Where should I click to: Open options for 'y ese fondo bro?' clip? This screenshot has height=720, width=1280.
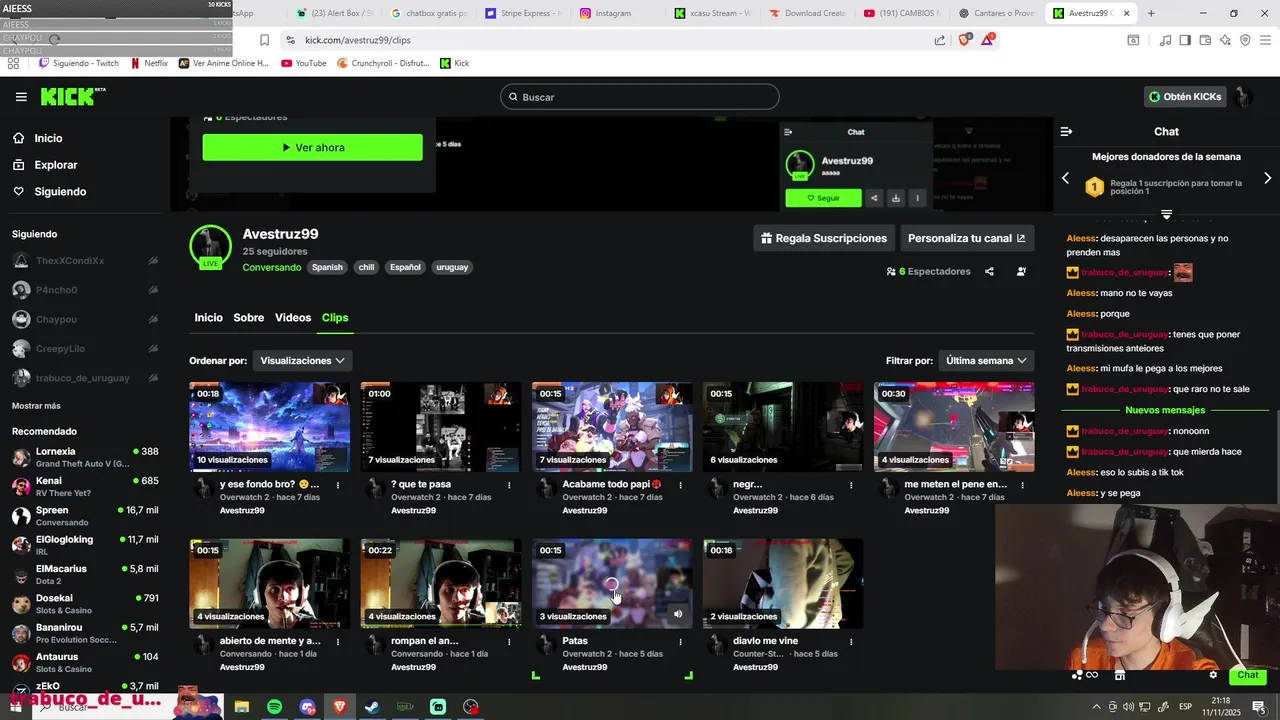tap(338, 485)
